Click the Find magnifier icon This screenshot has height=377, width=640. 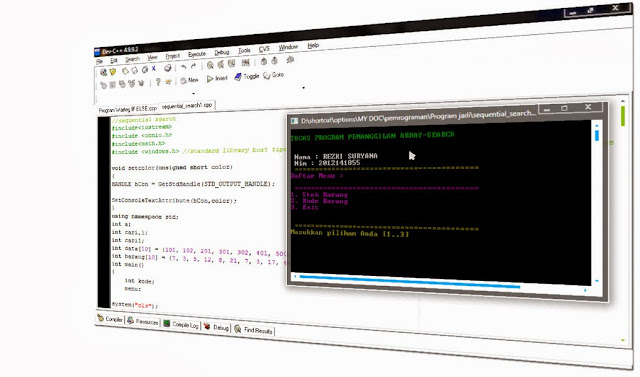[x=210, y=65]
